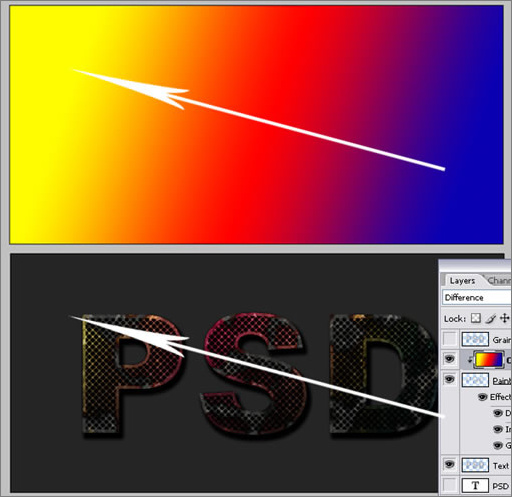This screenshot has height=497, width=512.
Task: Click the underlined Paint layer name
Action: coord(502,381)
